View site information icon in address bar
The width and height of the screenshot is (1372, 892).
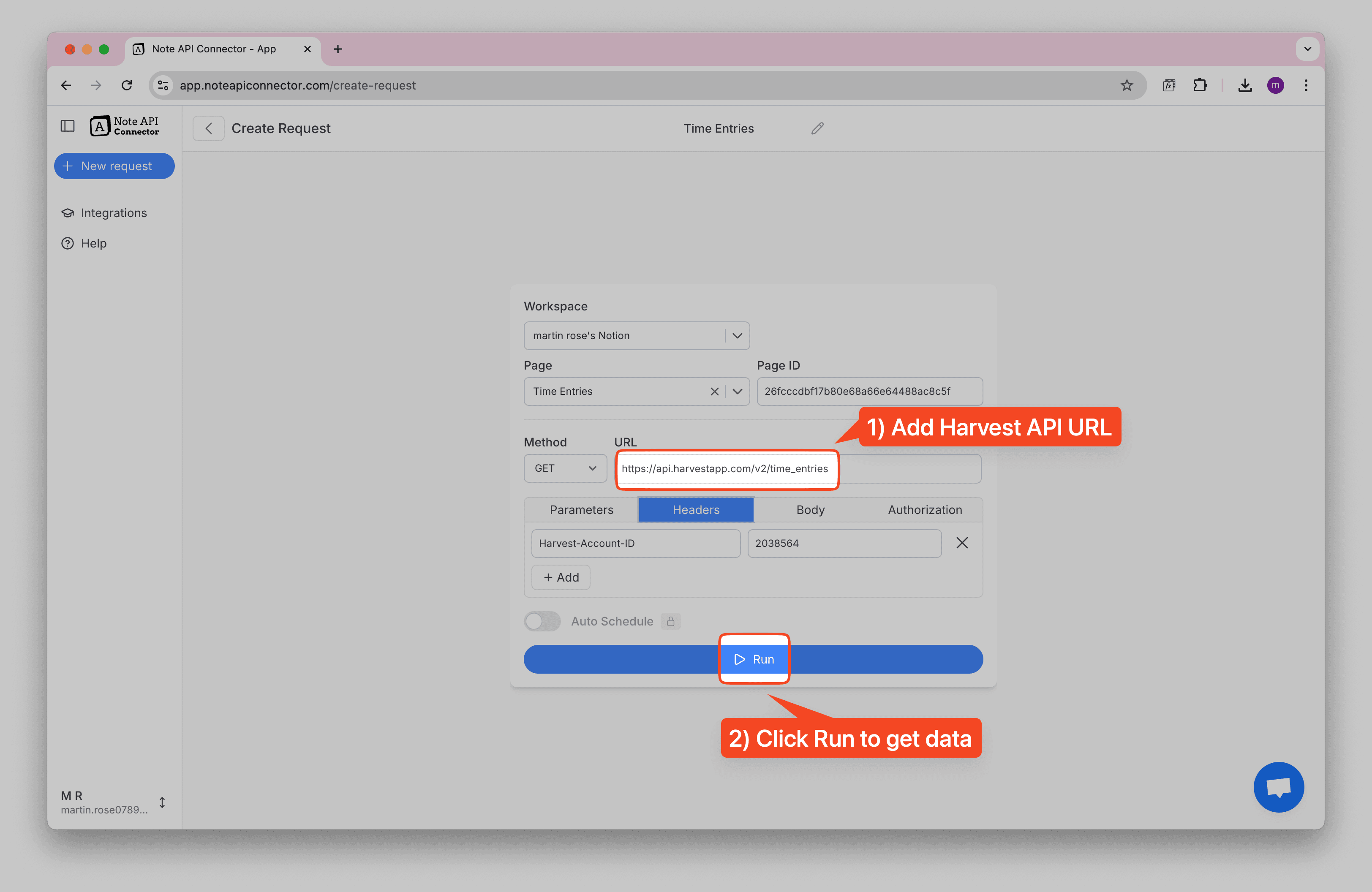point(163,85)
